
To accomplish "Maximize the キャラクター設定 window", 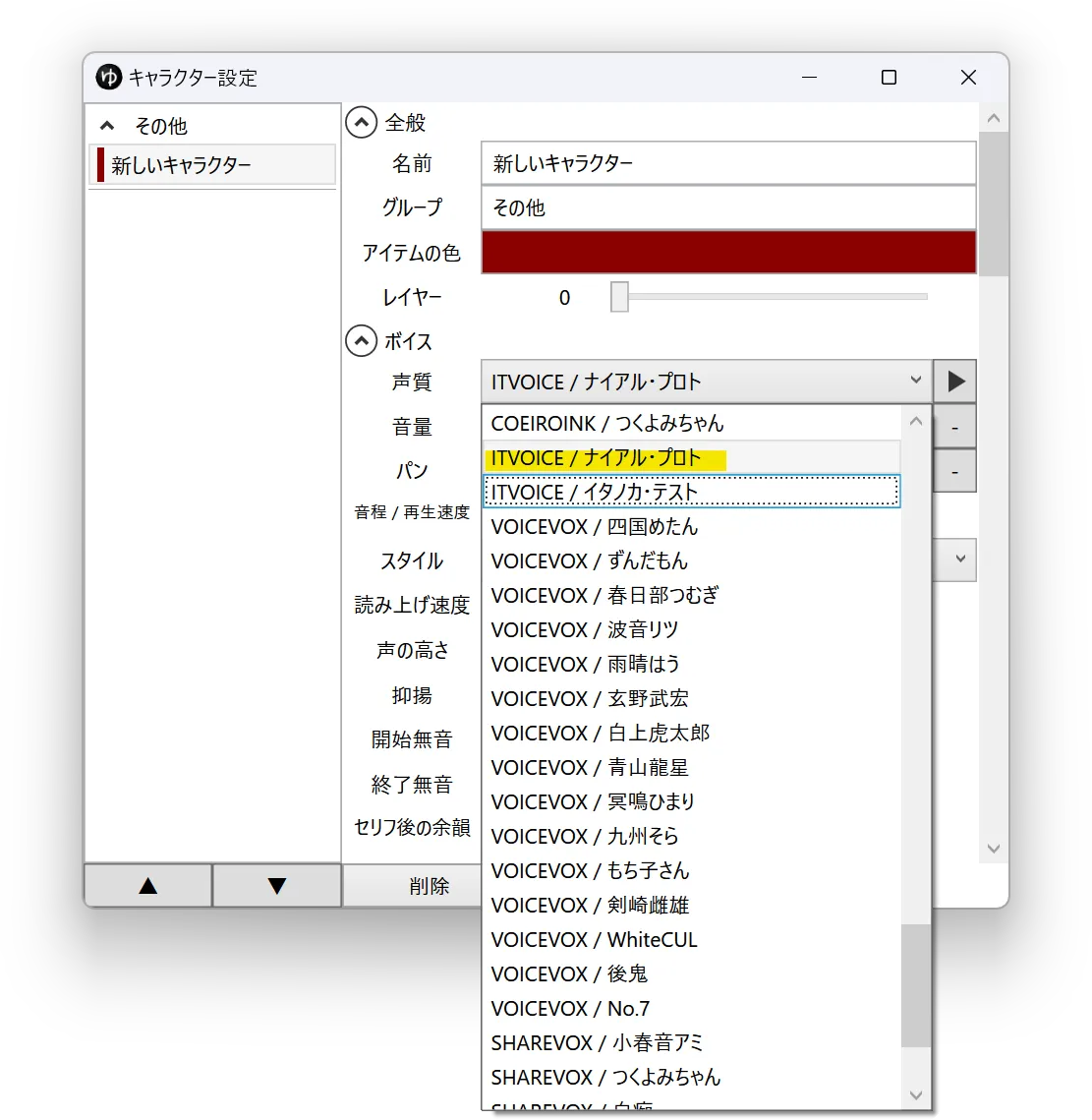I will pos(889,77).
